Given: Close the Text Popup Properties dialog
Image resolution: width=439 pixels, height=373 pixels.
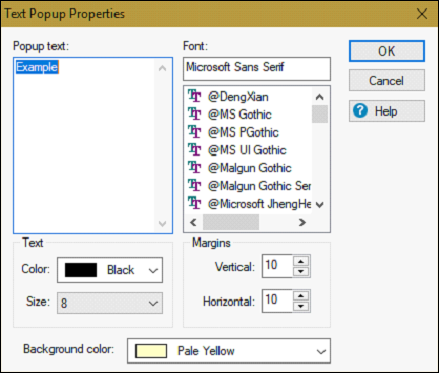Looking at the screenshot, I should tap(422, 14).
